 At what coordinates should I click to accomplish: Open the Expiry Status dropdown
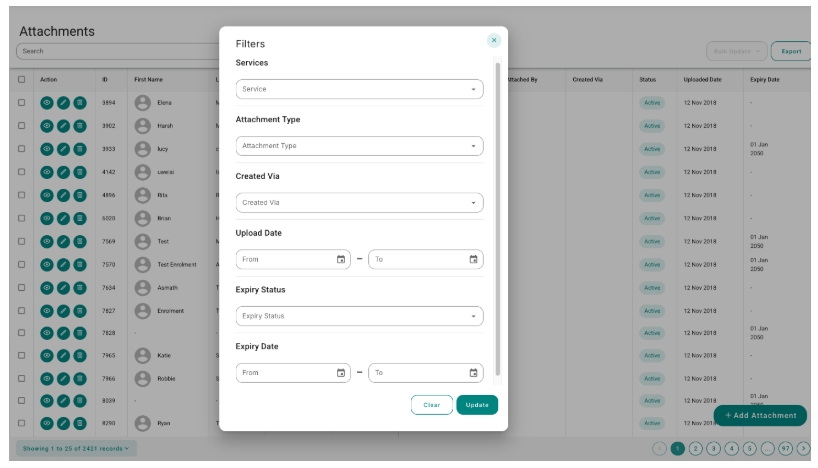point(359,316)
